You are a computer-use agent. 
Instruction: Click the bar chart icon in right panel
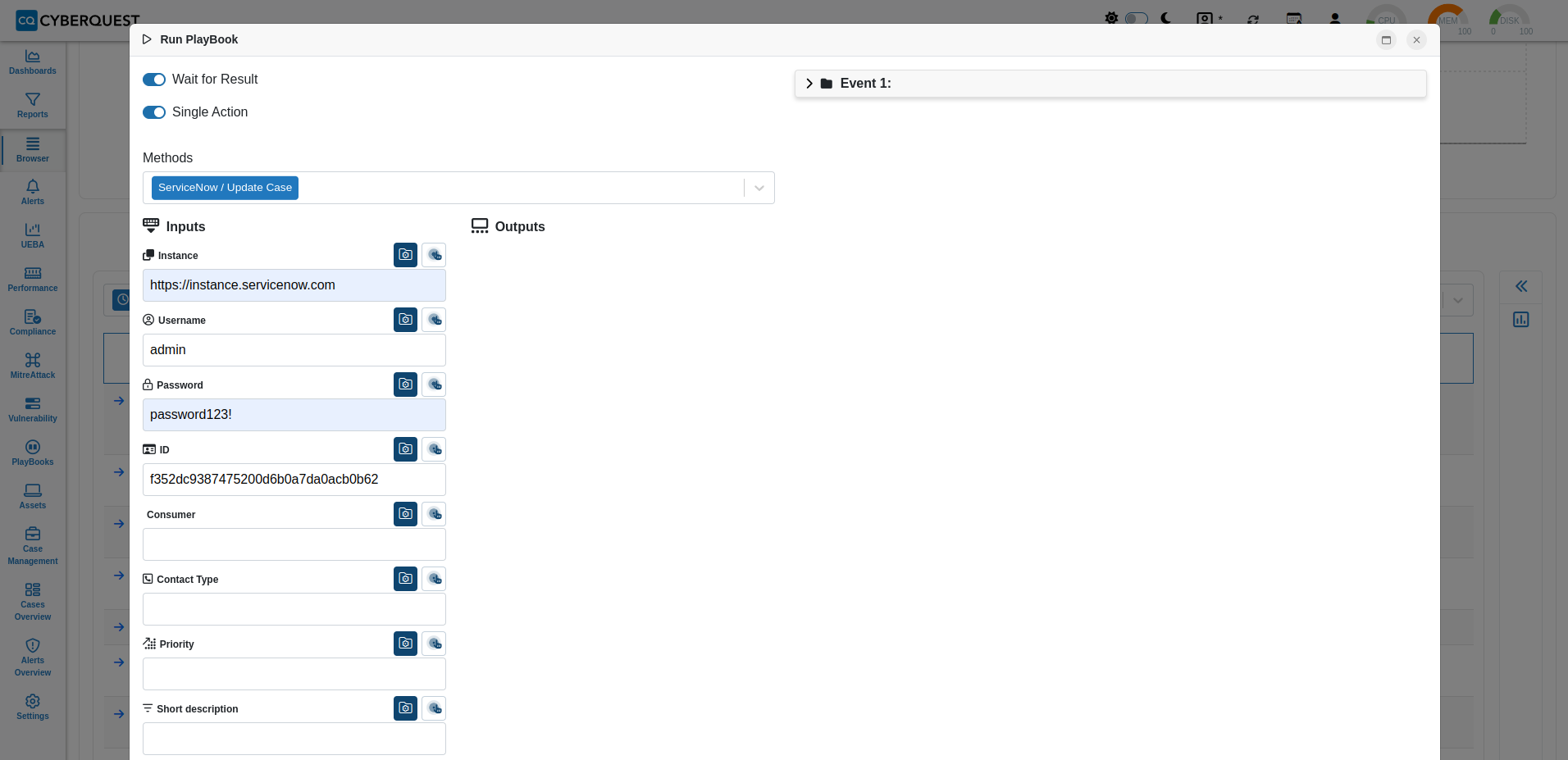coord(1521,319)
